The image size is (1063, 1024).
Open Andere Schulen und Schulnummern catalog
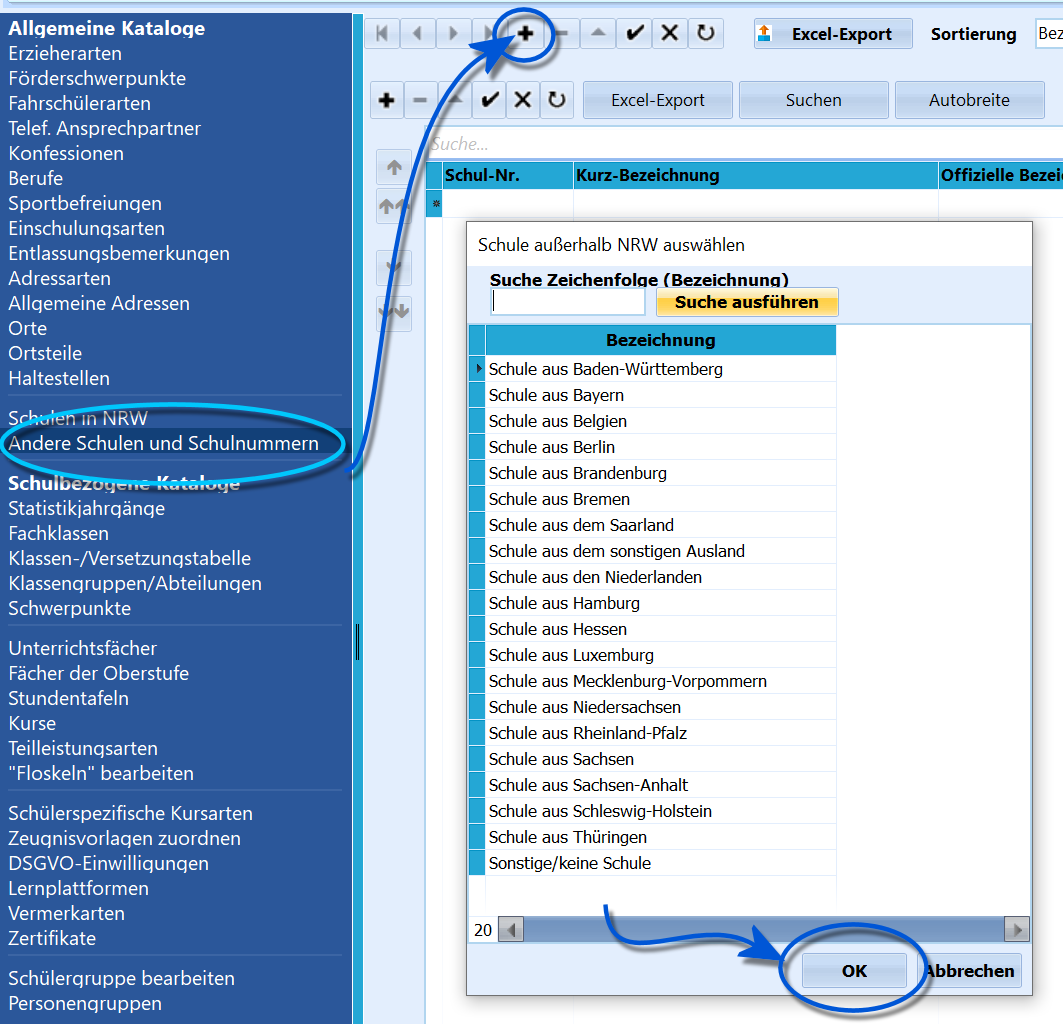point(163,444)
